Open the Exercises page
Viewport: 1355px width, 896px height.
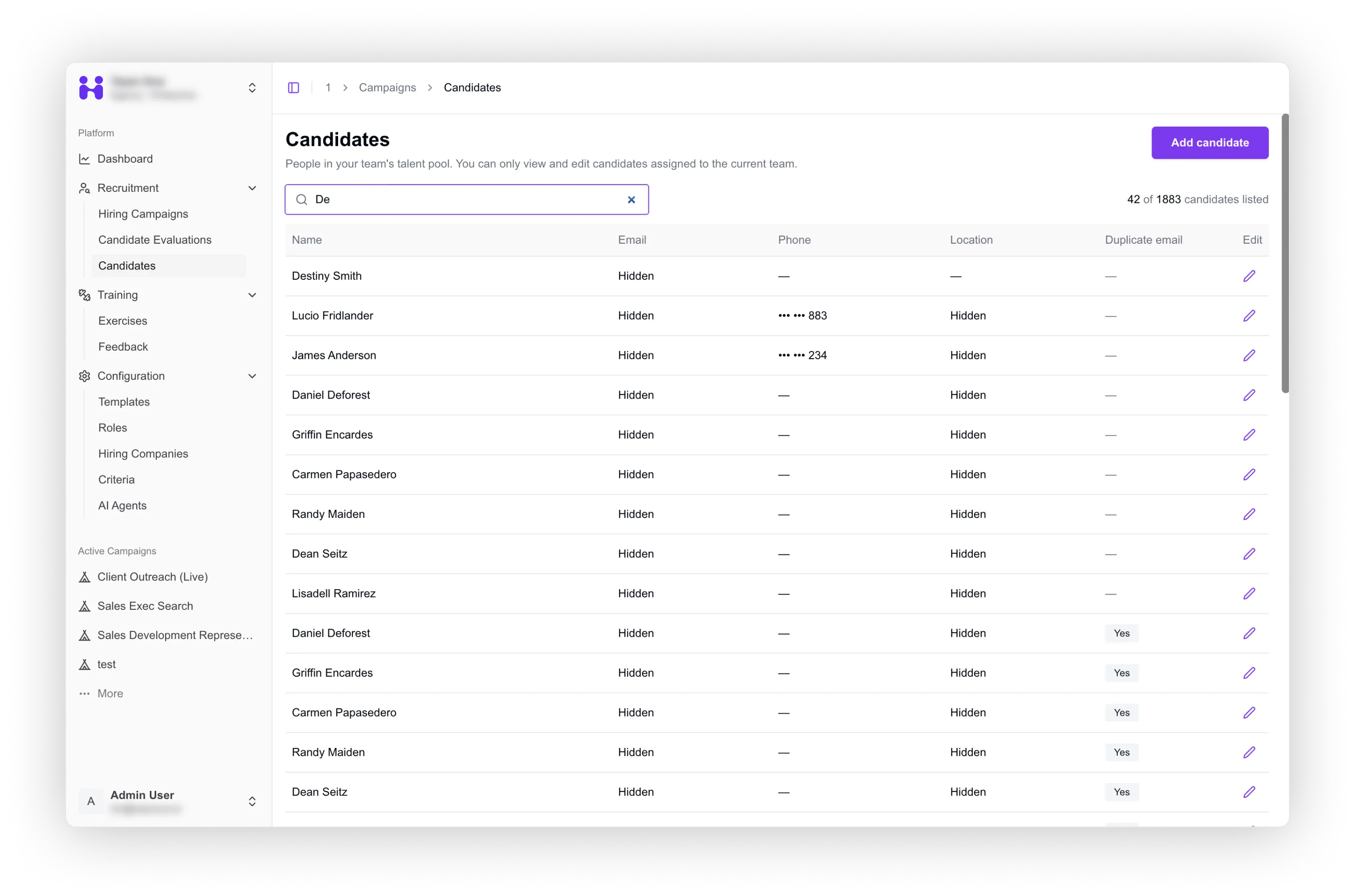pyautogui.click(x=123, y=321)
